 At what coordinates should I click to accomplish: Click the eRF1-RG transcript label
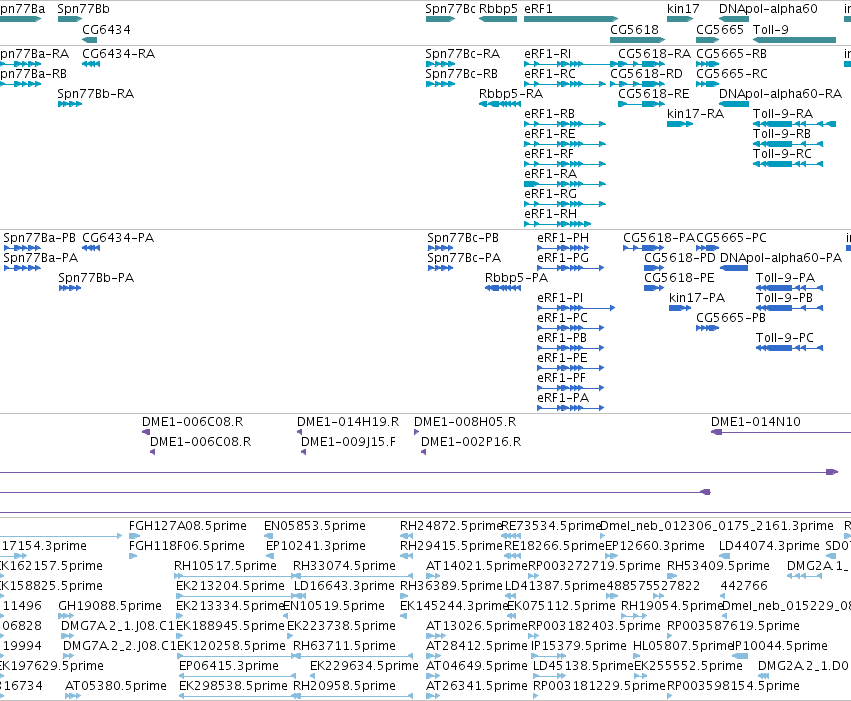(x=550, y=194)
